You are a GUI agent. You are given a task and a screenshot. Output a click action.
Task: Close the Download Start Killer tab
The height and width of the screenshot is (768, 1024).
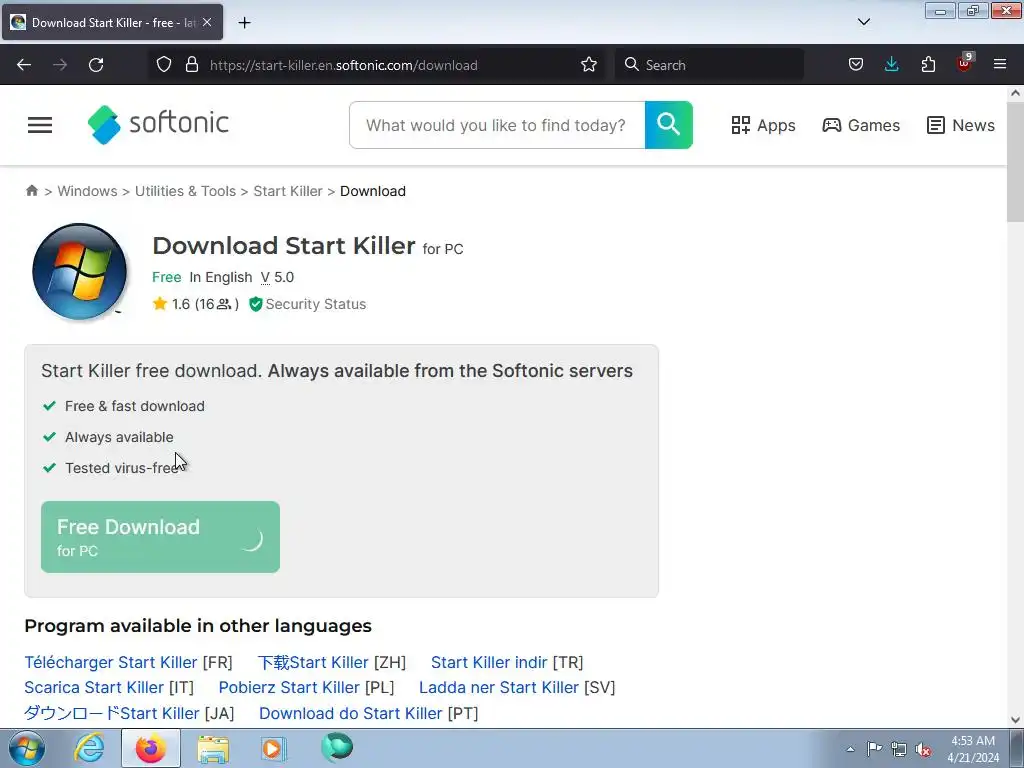[x=207, y=22]
